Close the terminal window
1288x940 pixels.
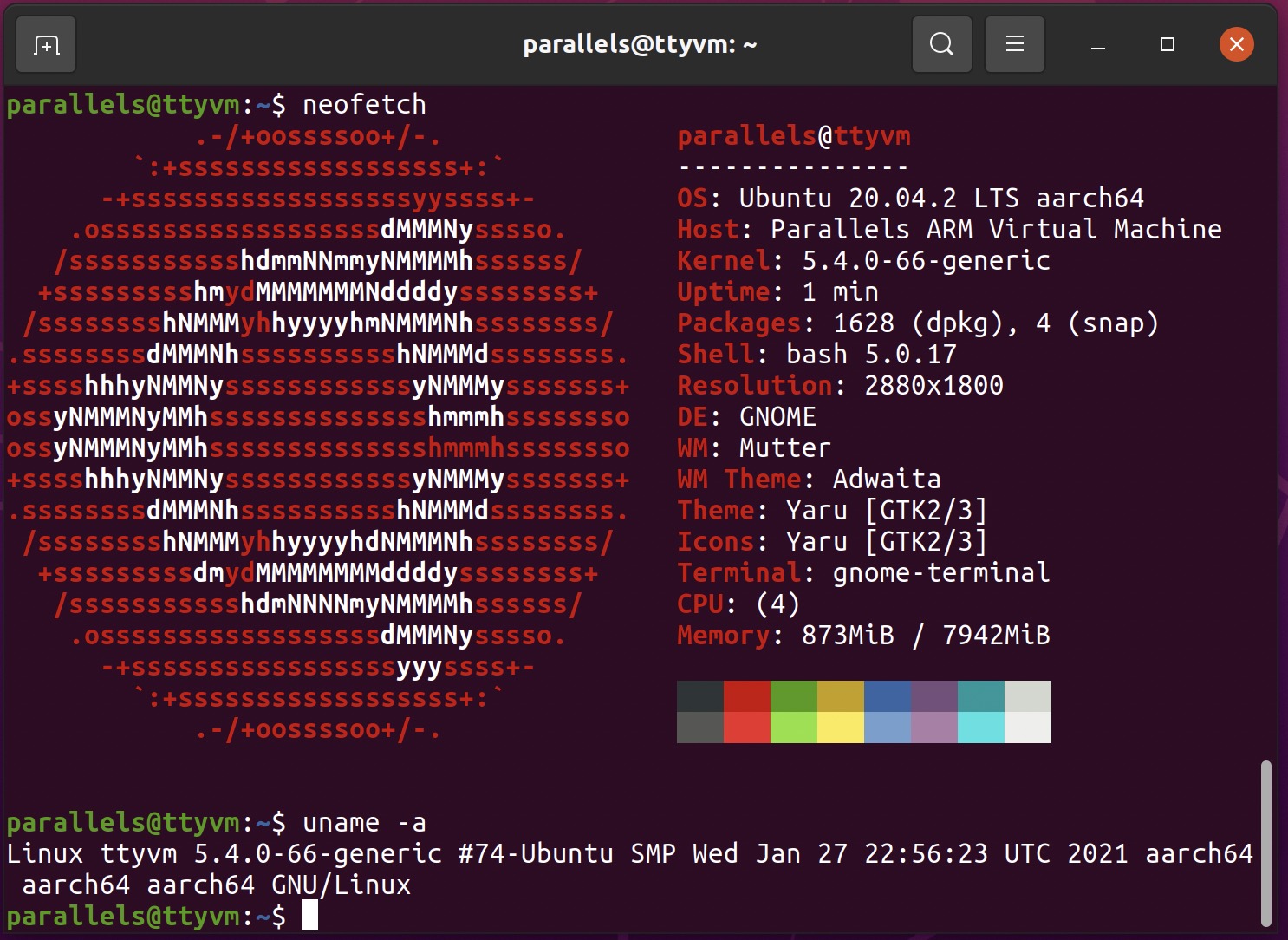[x=1237, y=44]
